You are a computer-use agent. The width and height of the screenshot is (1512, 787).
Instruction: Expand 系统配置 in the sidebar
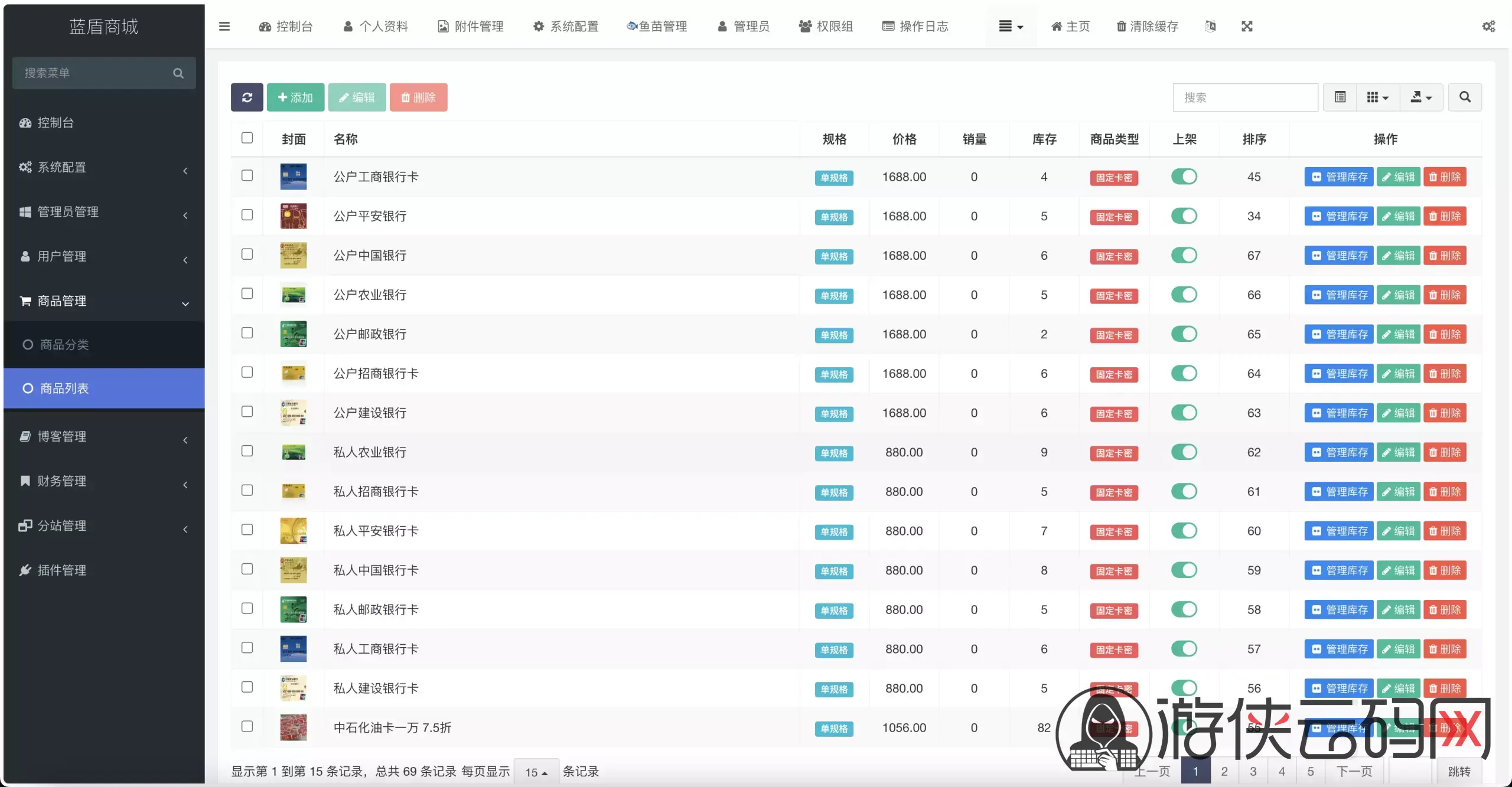pos(104,168)
